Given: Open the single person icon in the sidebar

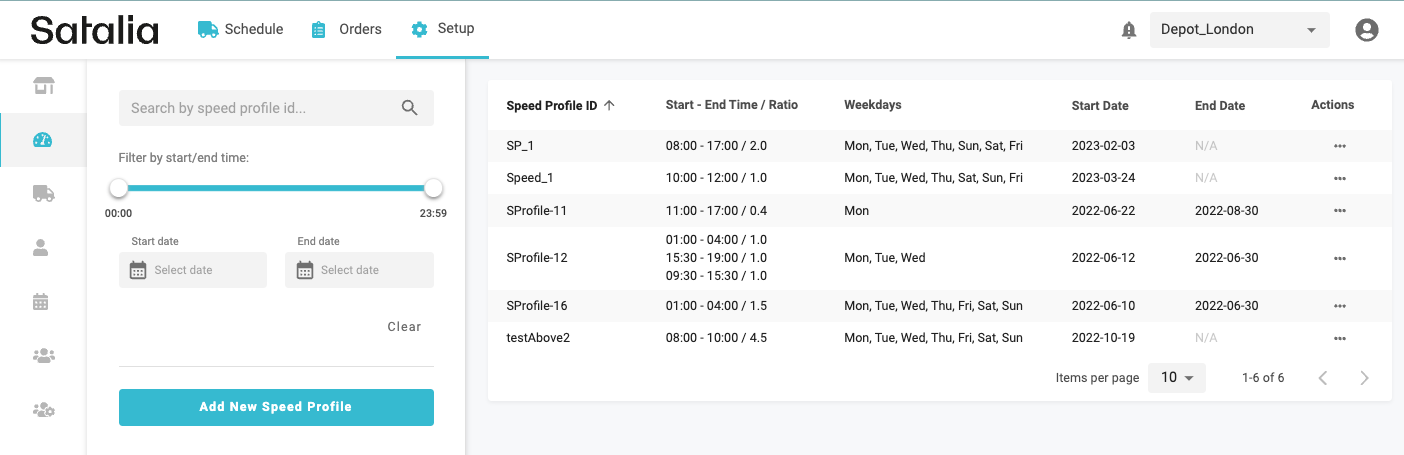Looking at the screenshot, I should (x=42, y=248).
